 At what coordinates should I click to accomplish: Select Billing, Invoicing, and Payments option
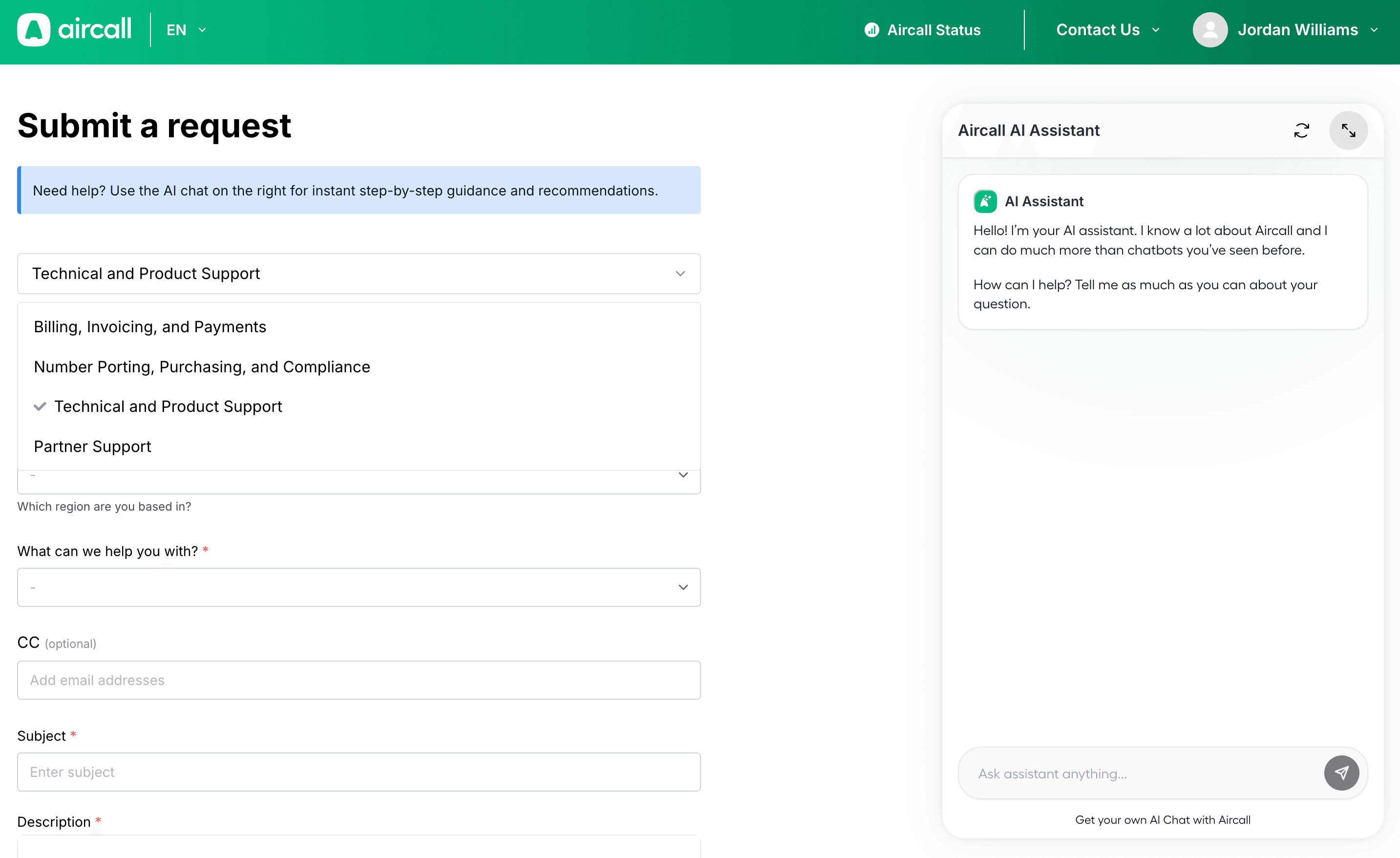150,327
